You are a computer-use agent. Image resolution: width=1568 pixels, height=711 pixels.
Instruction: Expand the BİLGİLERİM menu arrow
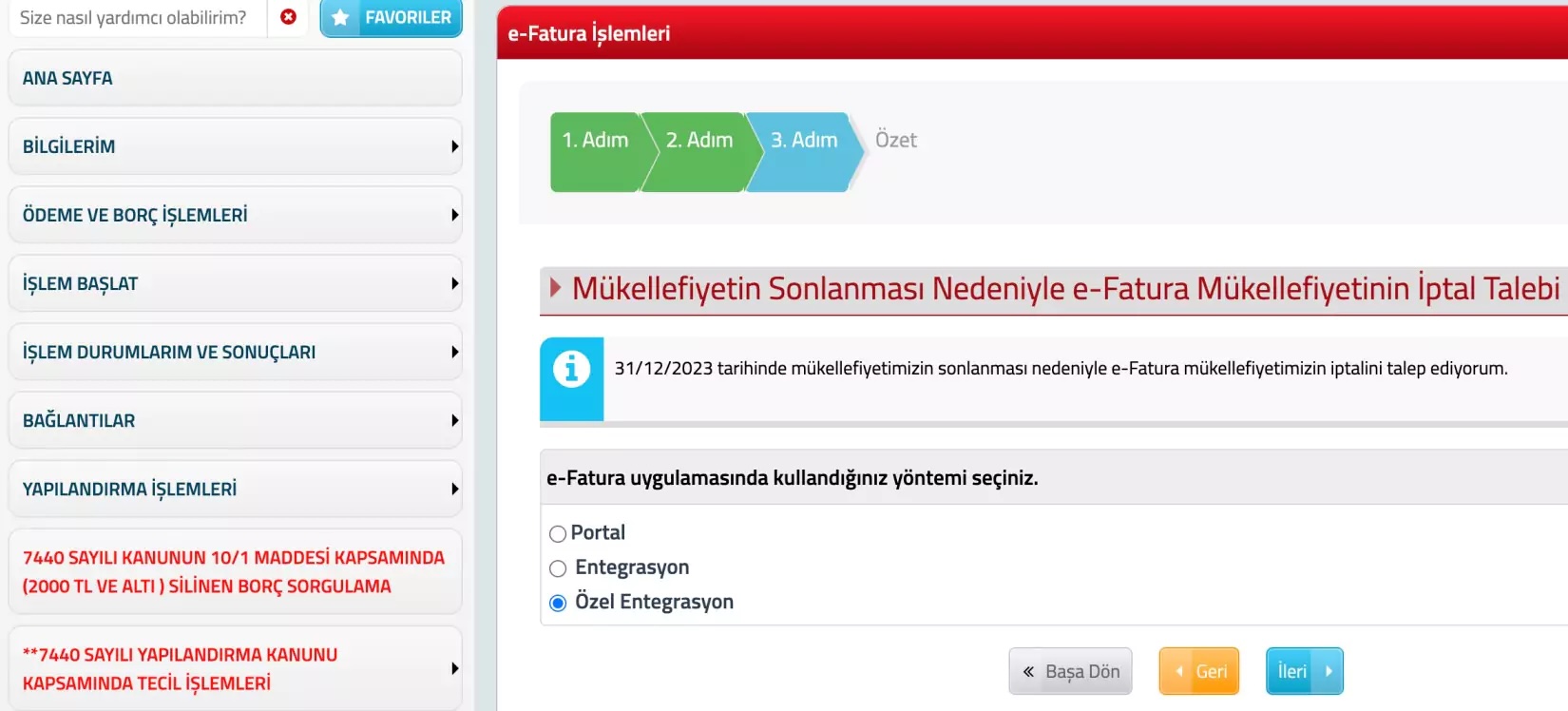pyautogui.click(x=455, y=146)
